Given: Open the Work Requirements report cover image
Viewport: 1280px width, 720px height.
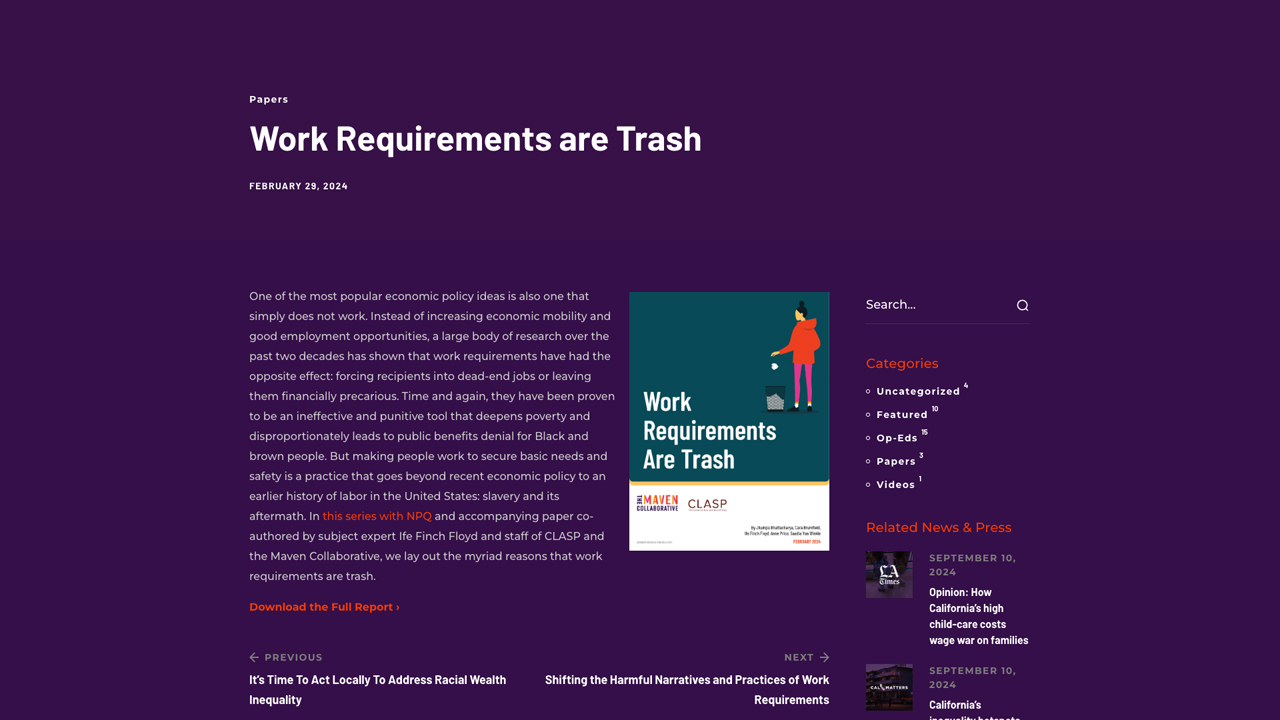Looking at the screenshot, I should point(729,421).
